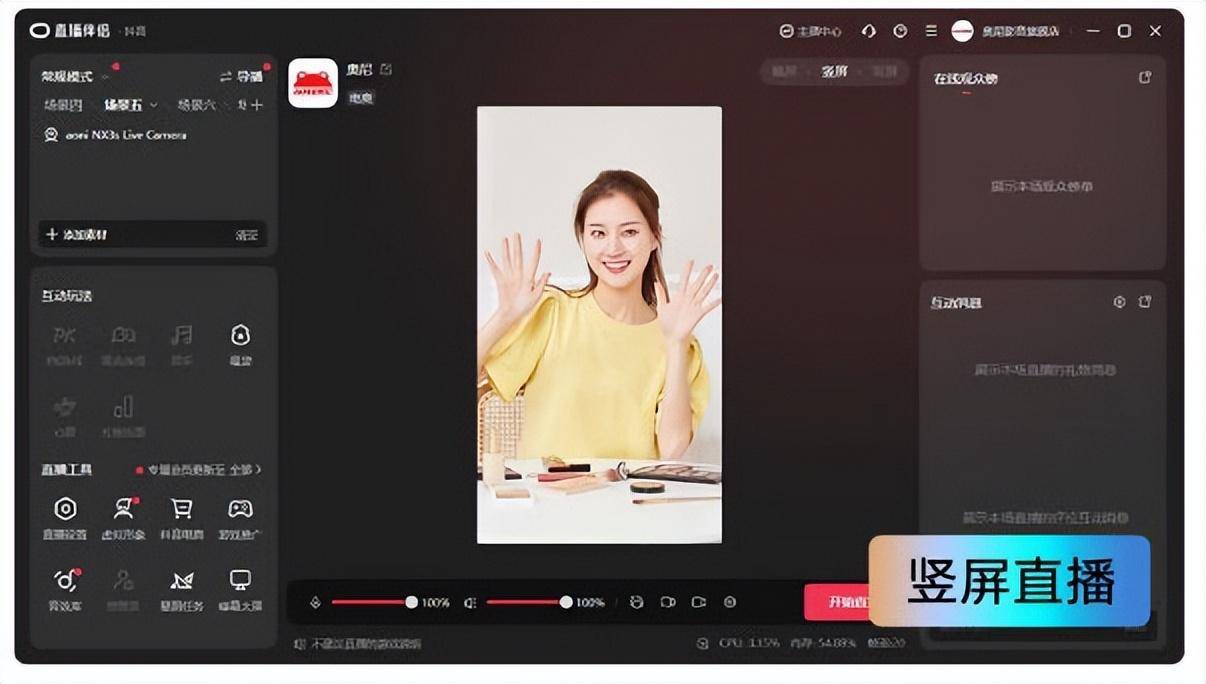Image resolution: width=1206 pixels, height=684 pixels.
Task: Mute the speaker volume icon
Action: 470,603
